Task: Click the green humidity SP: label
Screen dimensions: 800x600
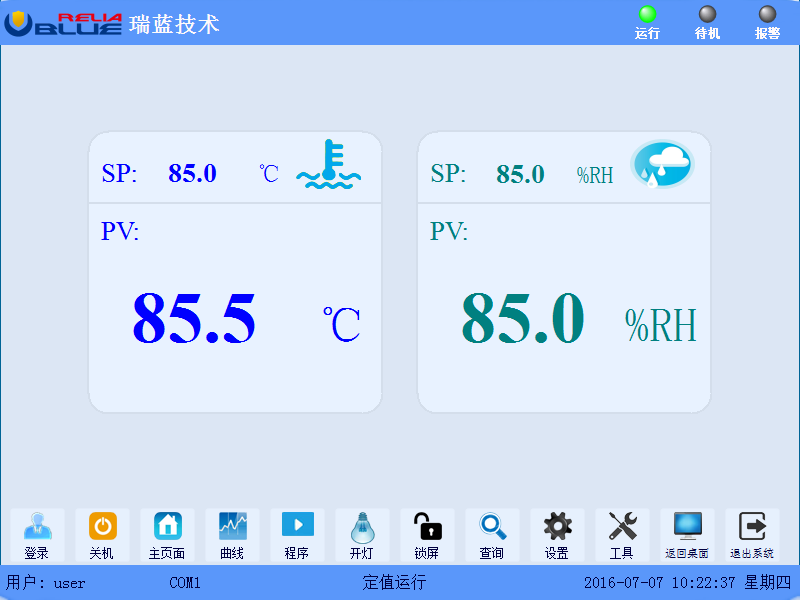Action: click(448, 173)
